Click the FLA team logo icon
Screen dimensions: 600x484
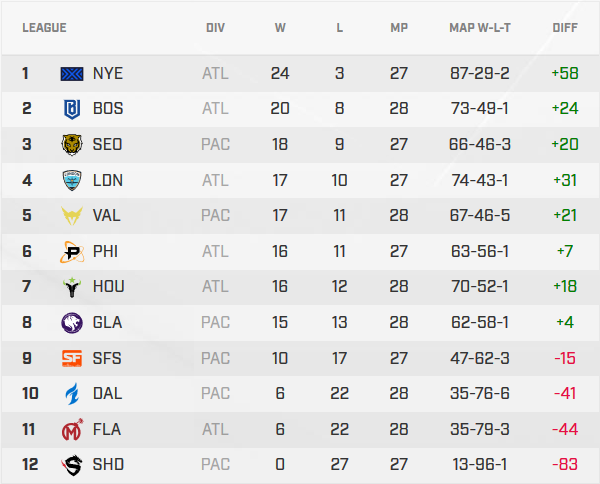tap(73, 429)
